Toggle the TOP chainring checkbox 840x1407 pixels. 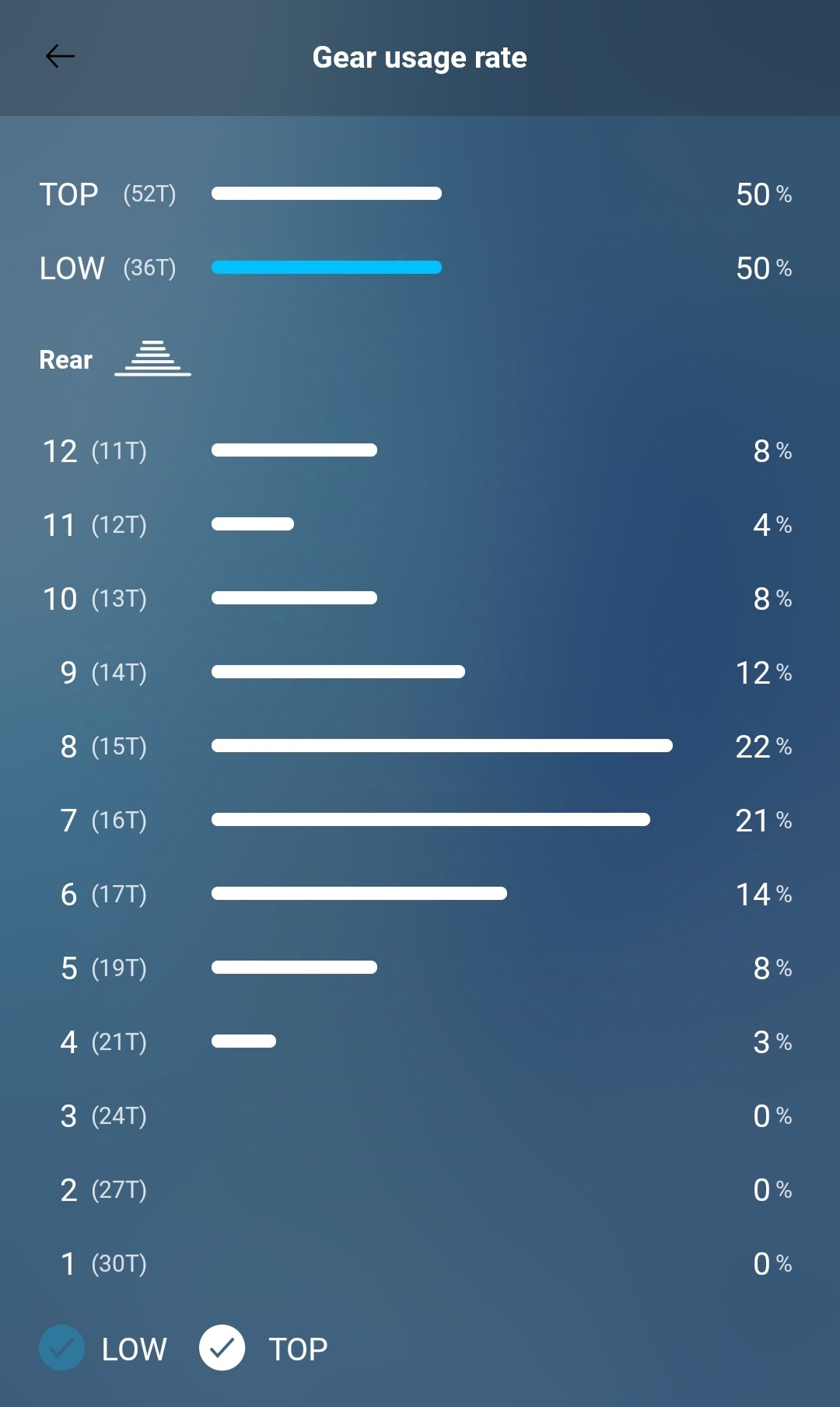tap(222, 1348)
